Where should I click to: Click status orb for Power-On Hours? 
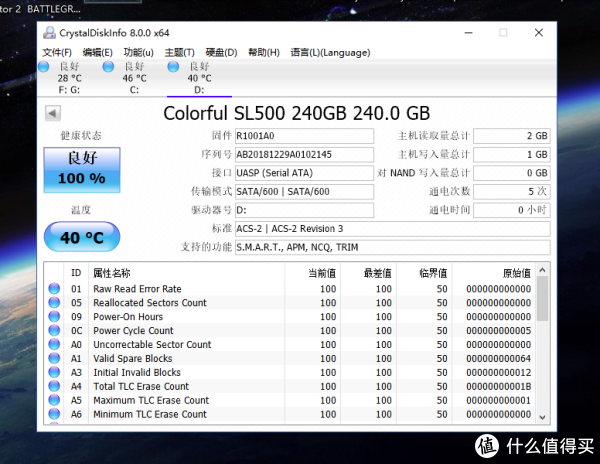(54, 317)
